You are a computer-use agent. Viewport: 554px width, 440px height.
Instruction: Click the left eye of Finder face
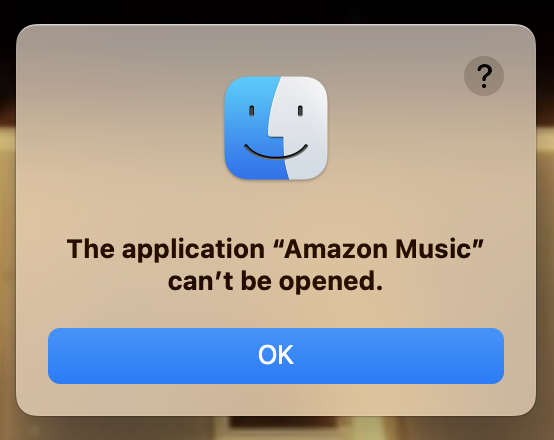[252, 111]
